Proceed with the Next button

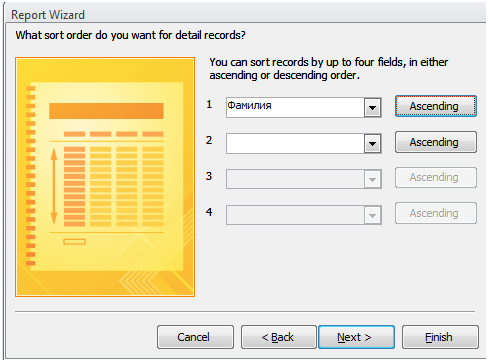(x=356, y=337)
